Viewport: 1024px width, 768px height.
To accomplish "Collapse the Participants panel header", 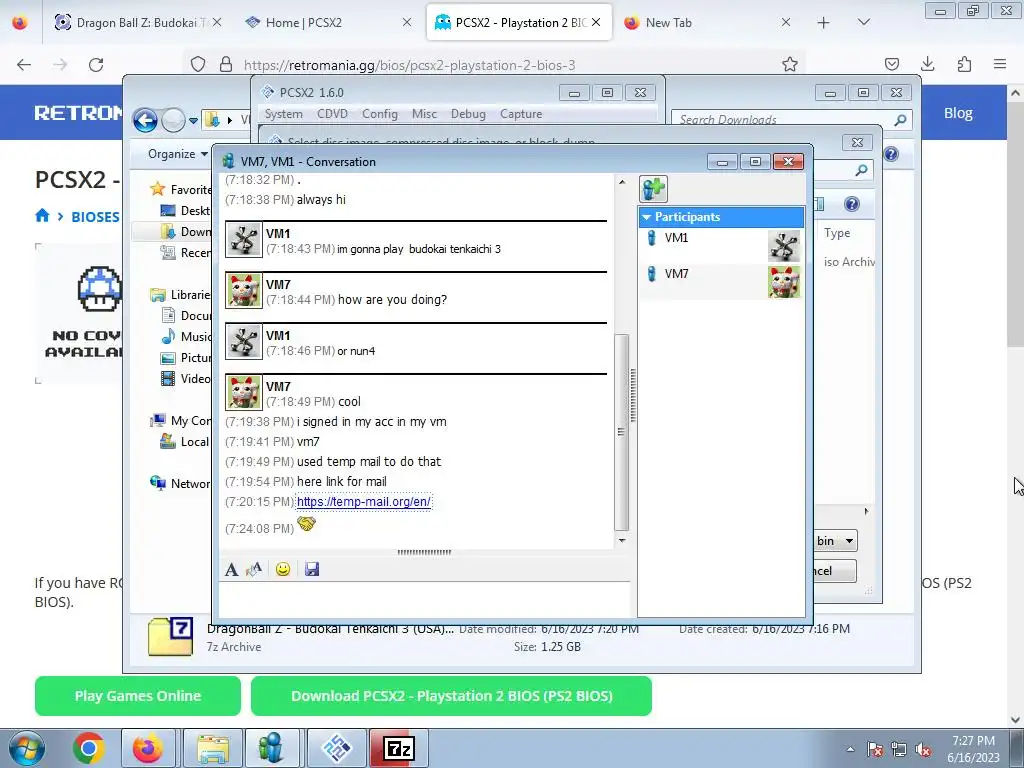I will (721, 217).
